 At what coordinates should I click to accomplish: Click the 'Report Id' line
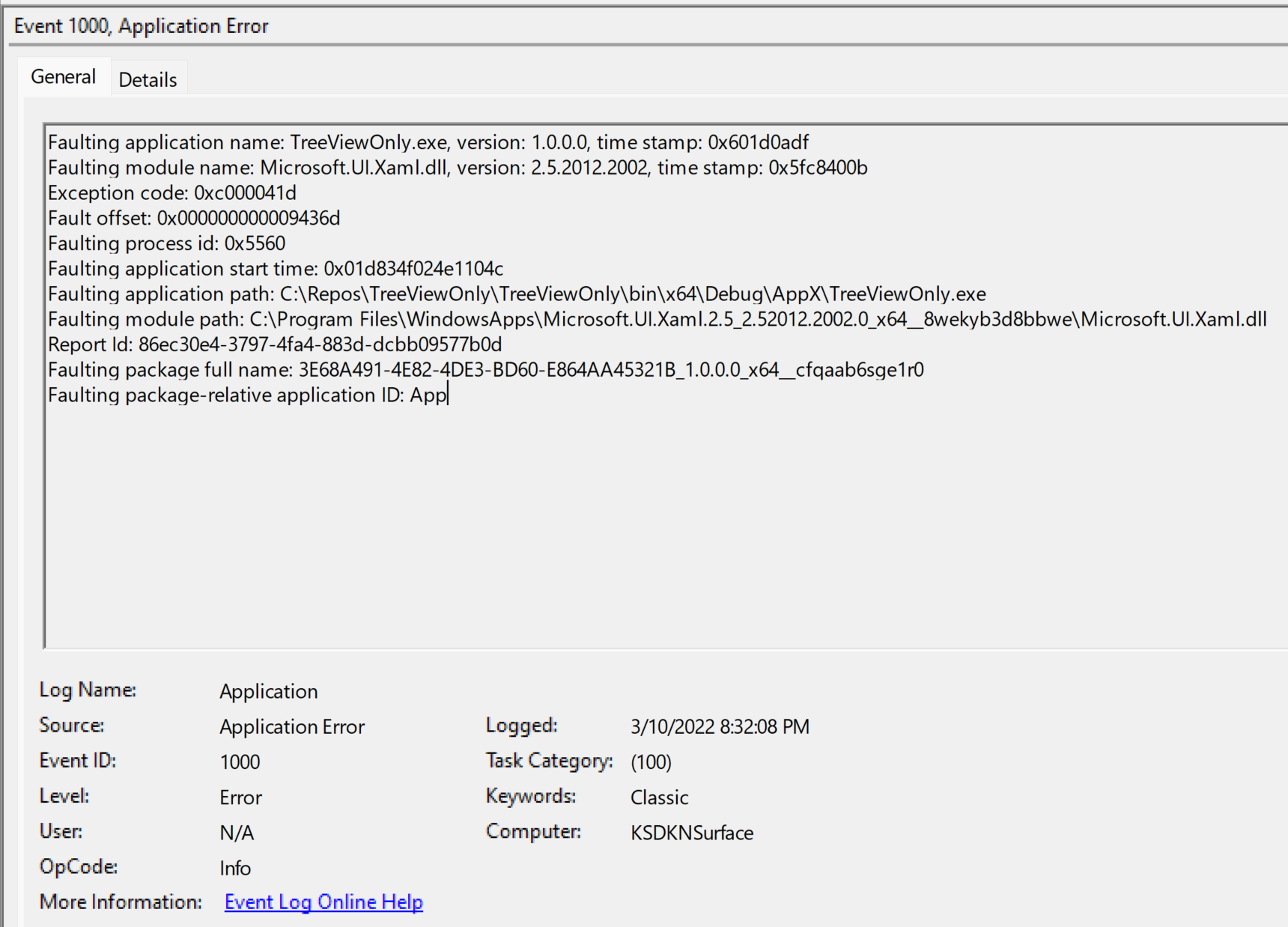click(x=275, y=344)
